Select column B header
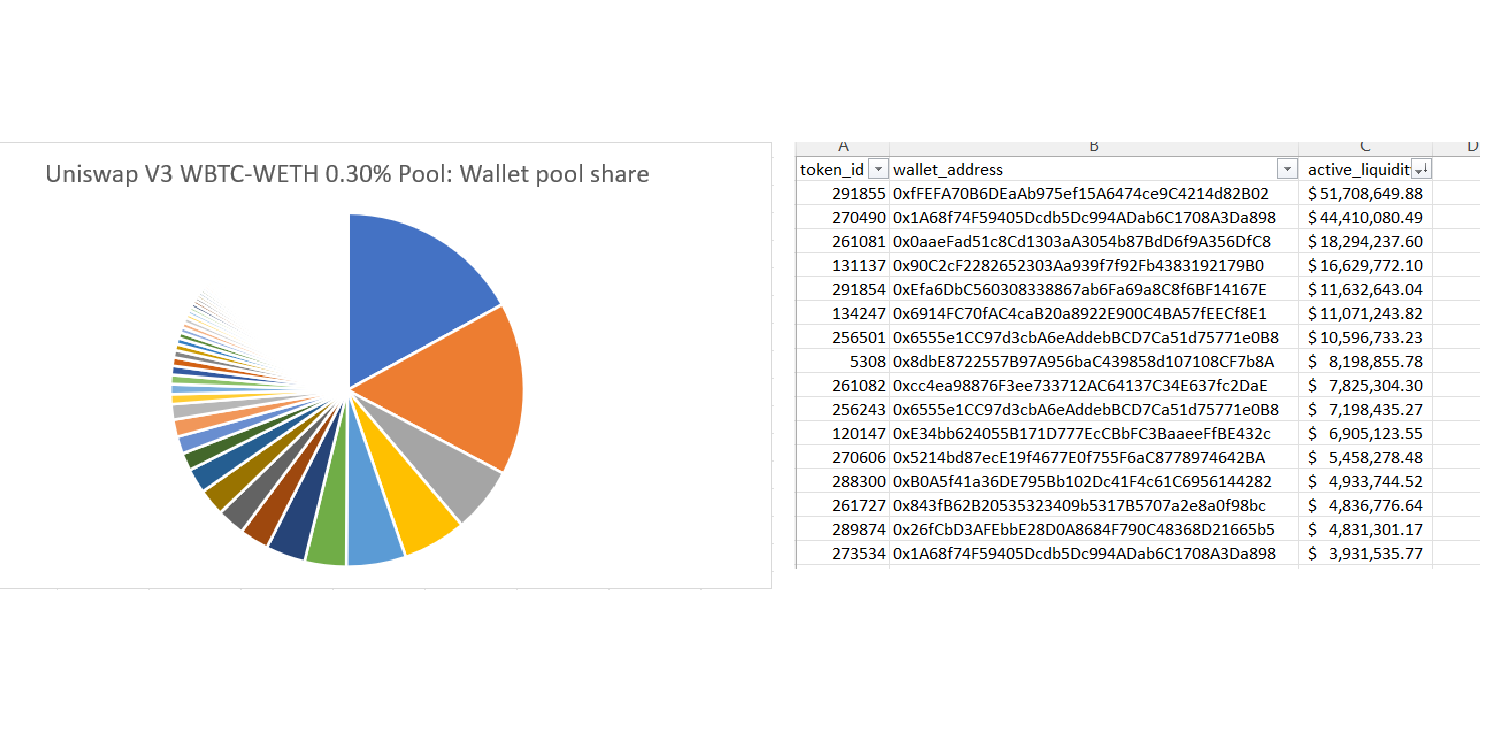 (x=1093, y=146)
